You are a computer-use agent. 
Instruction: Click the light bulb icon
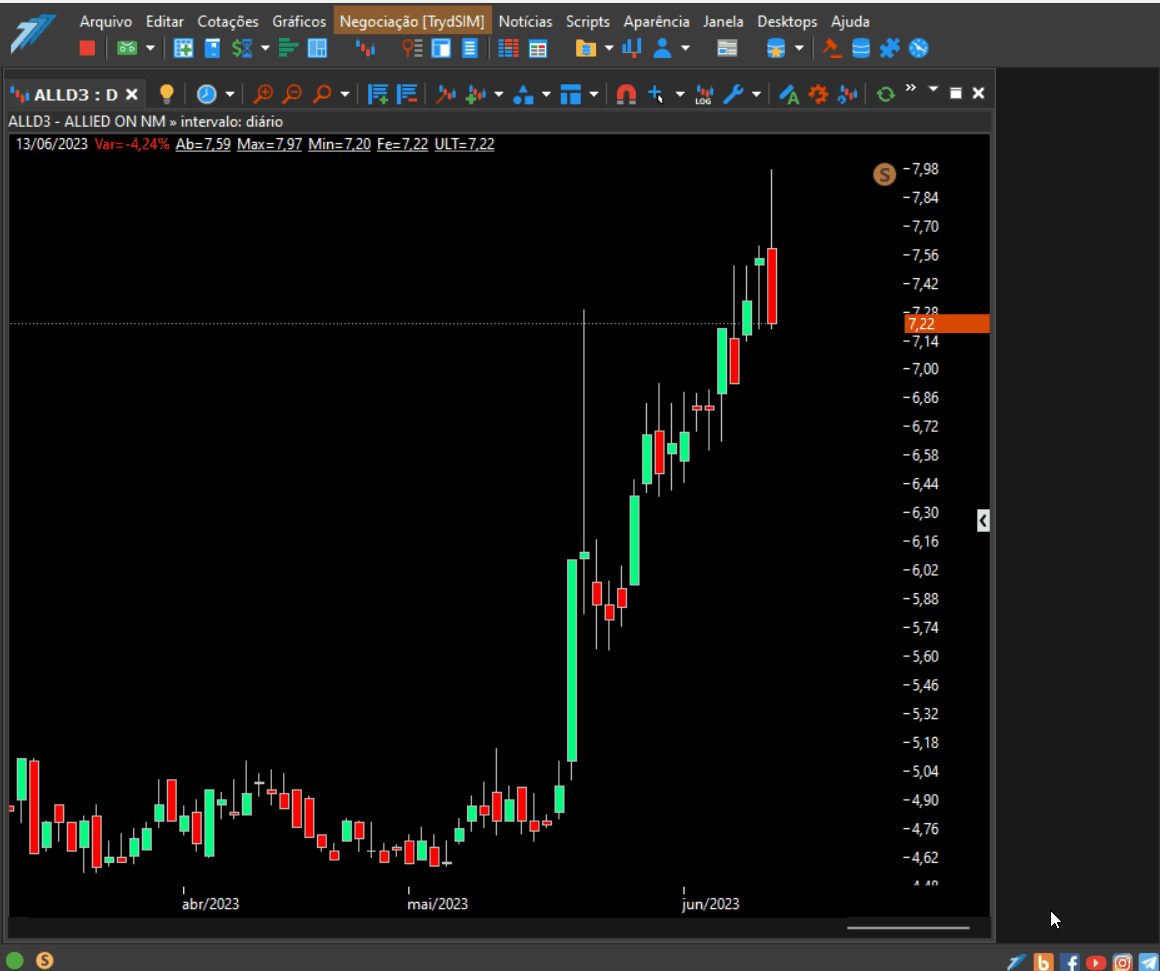coord(166,94)
